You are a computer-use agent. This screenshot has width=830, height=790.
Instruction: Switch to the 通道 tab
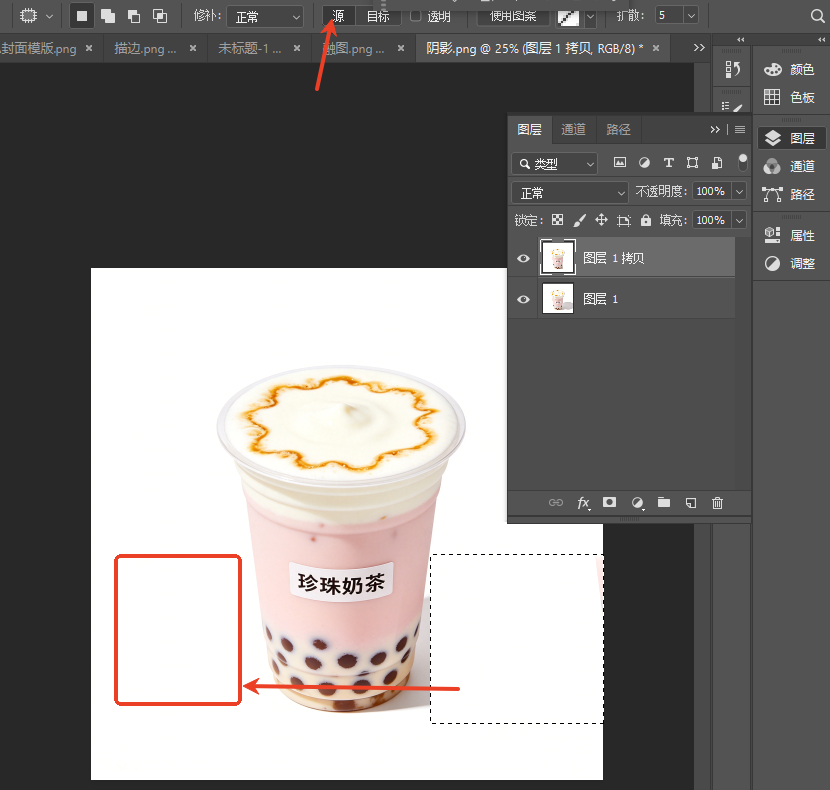(573, 130)
